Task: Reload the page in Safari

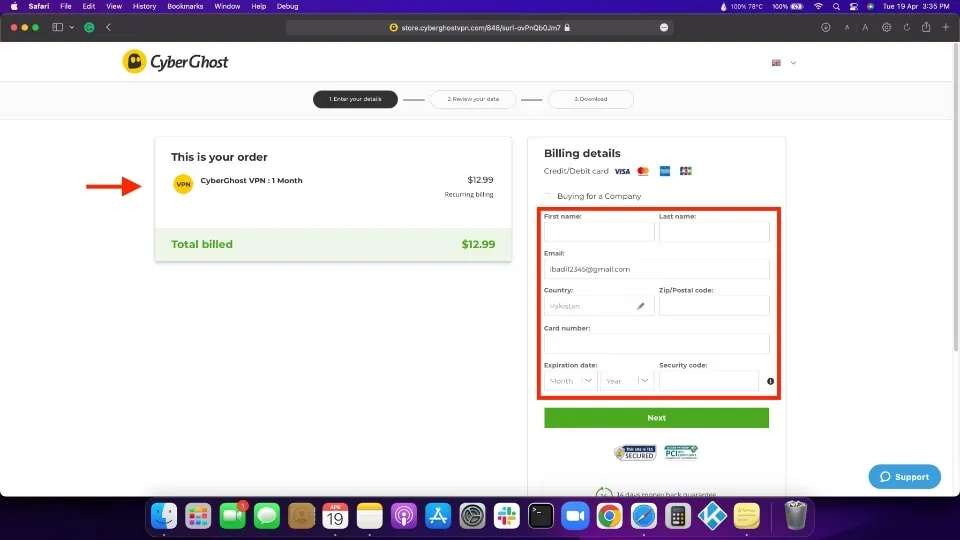Action: [907, 27]
